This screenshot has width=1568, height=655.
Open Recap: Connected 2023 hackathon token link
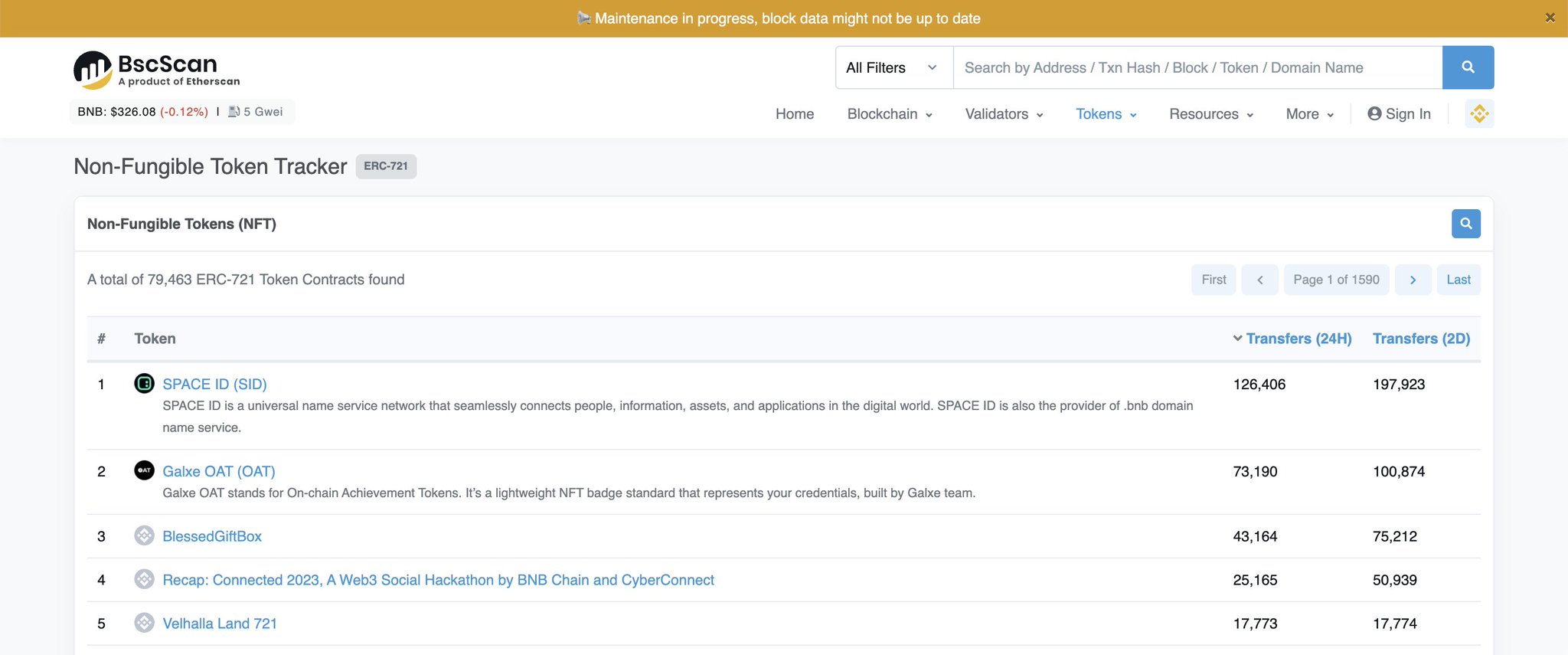point(438,580)
